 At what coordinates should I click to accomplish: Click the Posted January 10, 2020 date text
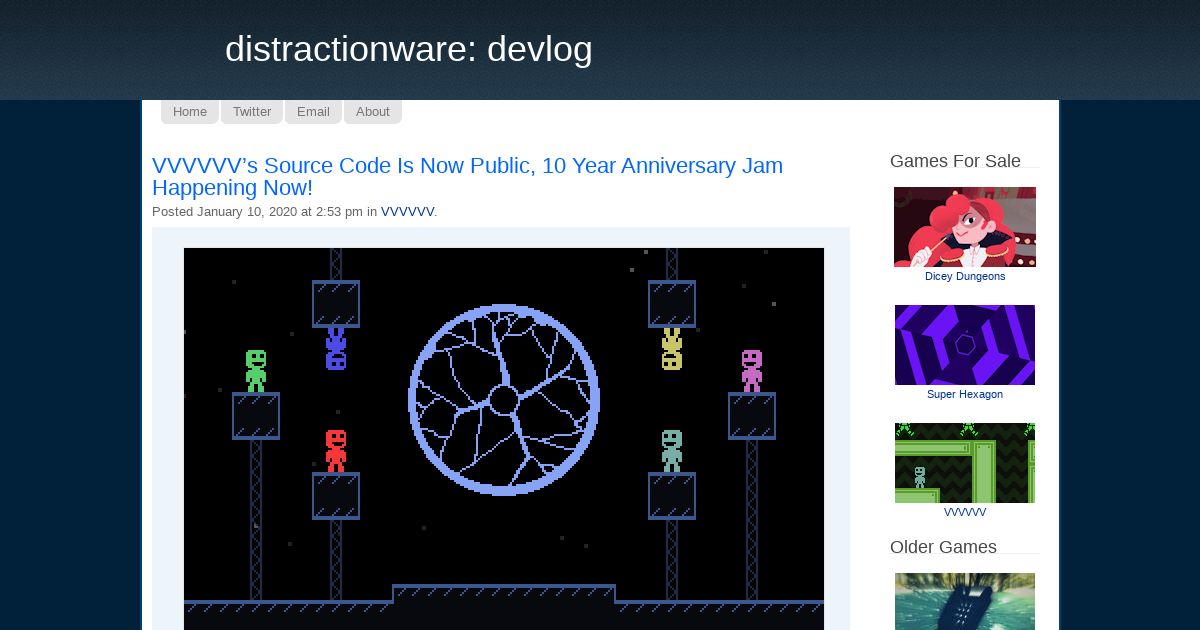pos(257,212)
